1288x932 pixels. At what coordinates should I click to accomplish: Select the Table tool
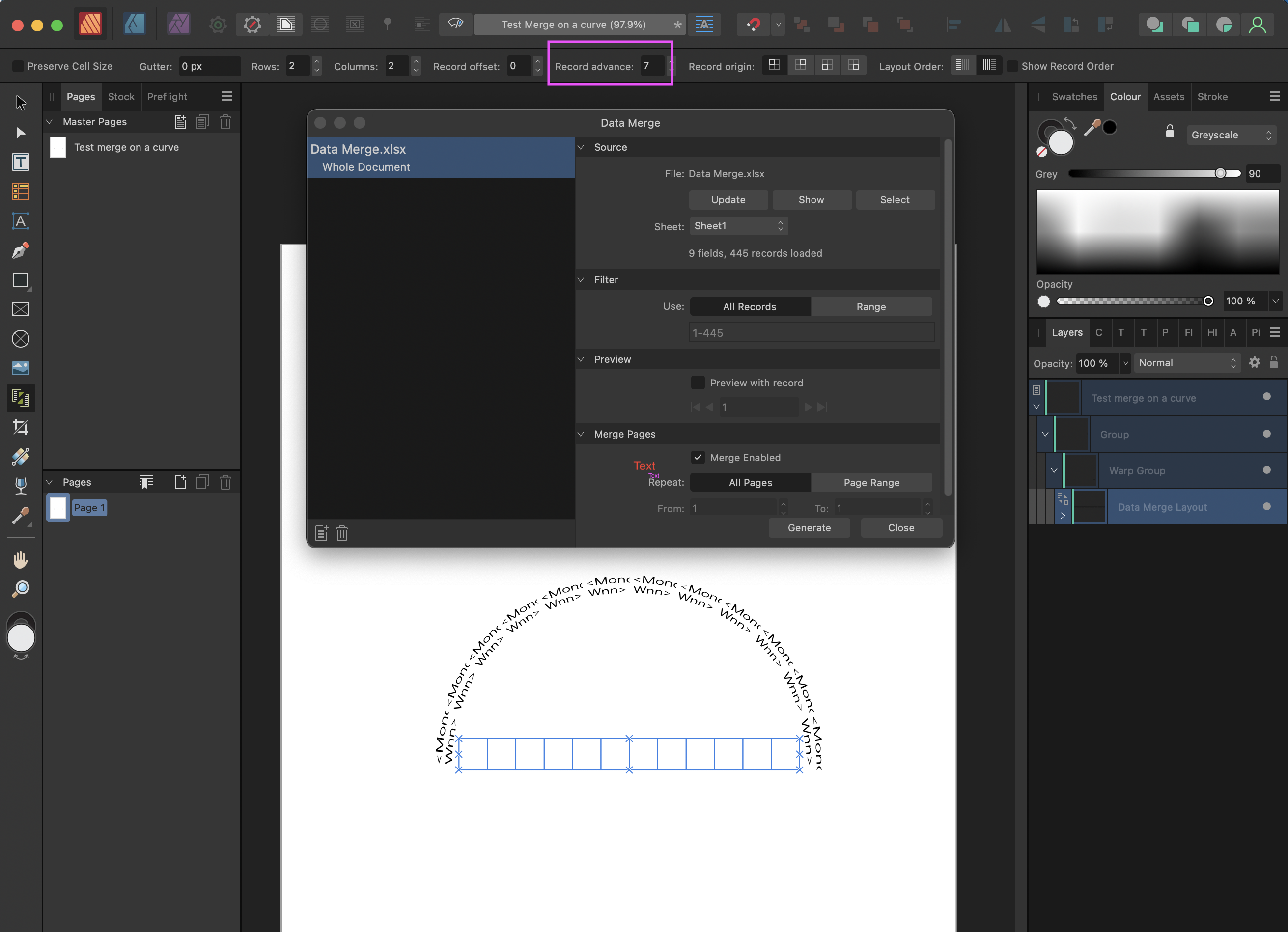21,192
